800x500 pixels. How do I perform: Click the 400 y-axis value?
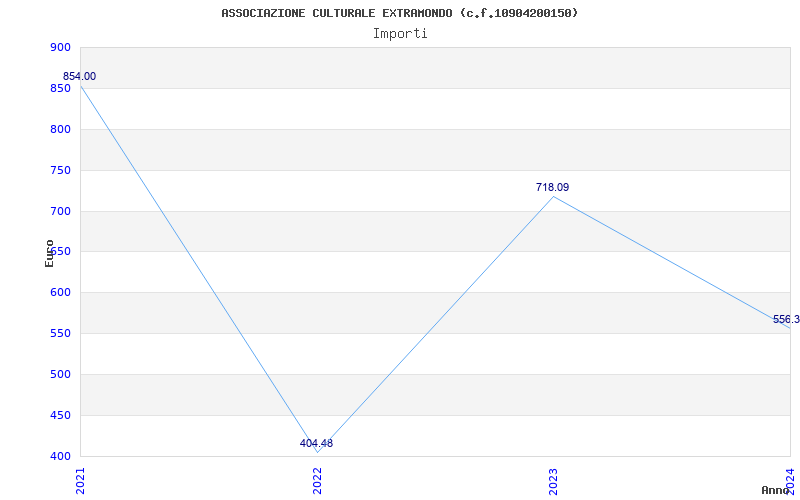point(60,456)
